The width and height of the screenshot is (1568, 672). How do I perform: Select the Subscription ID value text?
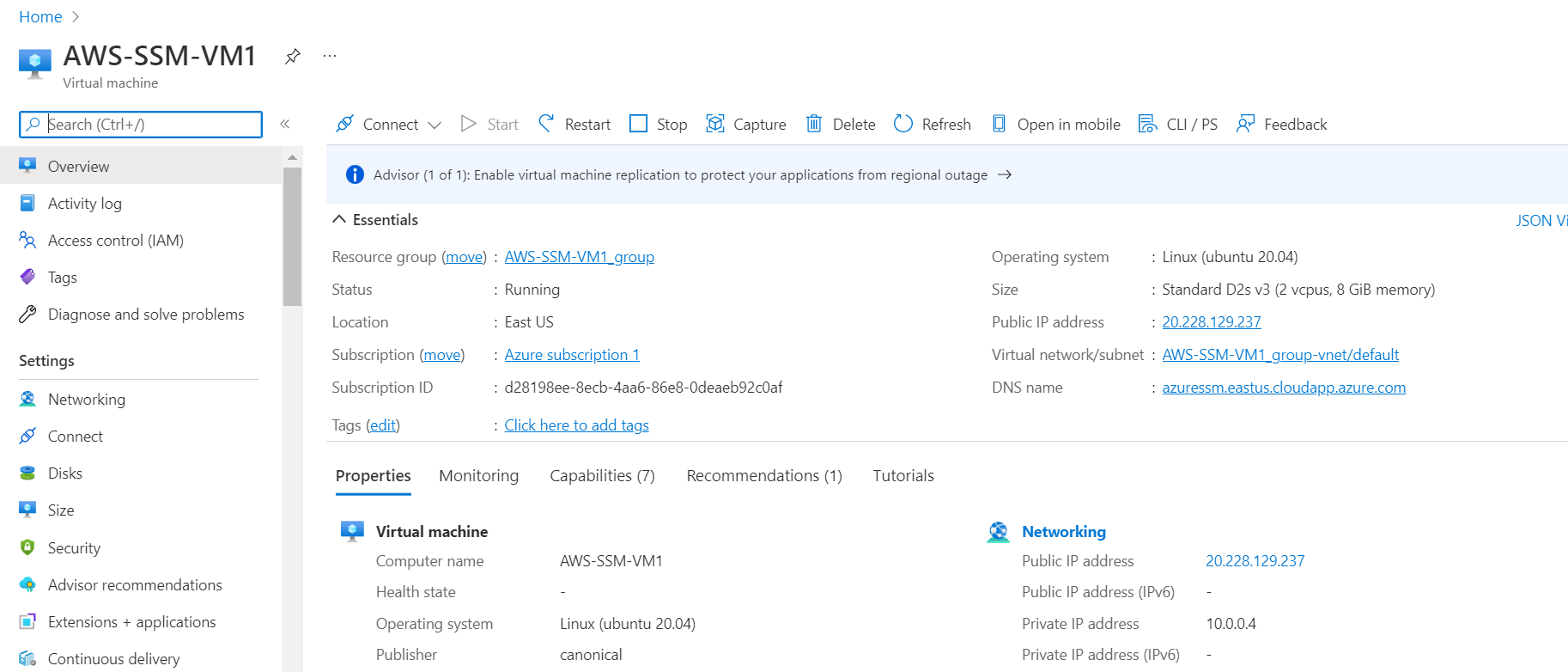pos(643,388)
